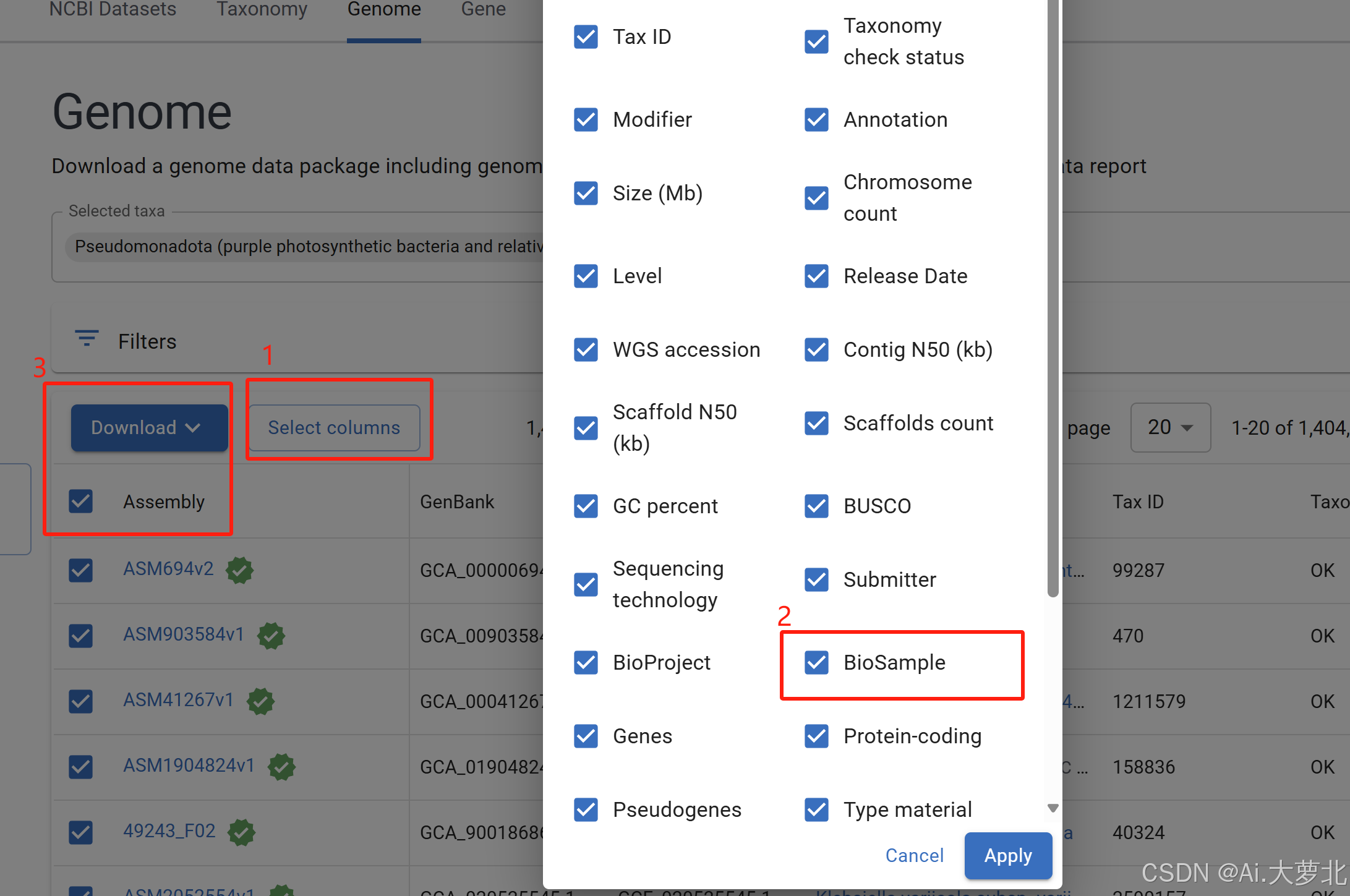This screenshot has height=896, width=1350.
Task: Uncheck the BUSCO column checkbox
Action: 816,506
